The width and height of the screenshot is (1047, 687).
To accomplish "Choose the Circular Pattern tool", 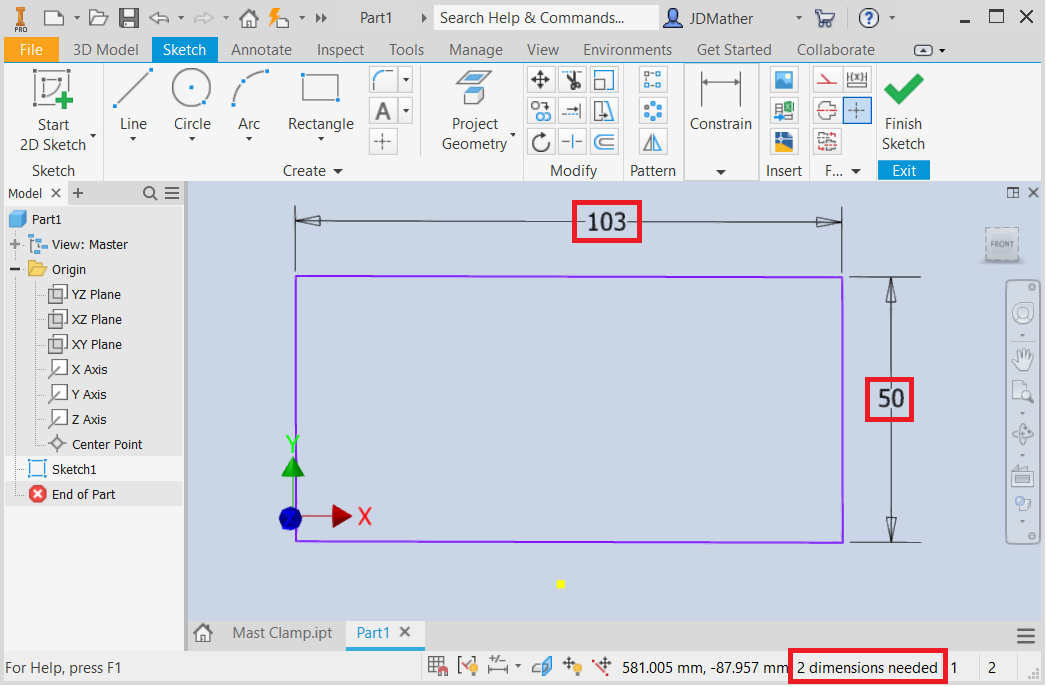I will pyautogui.click(x=652, y=111).
